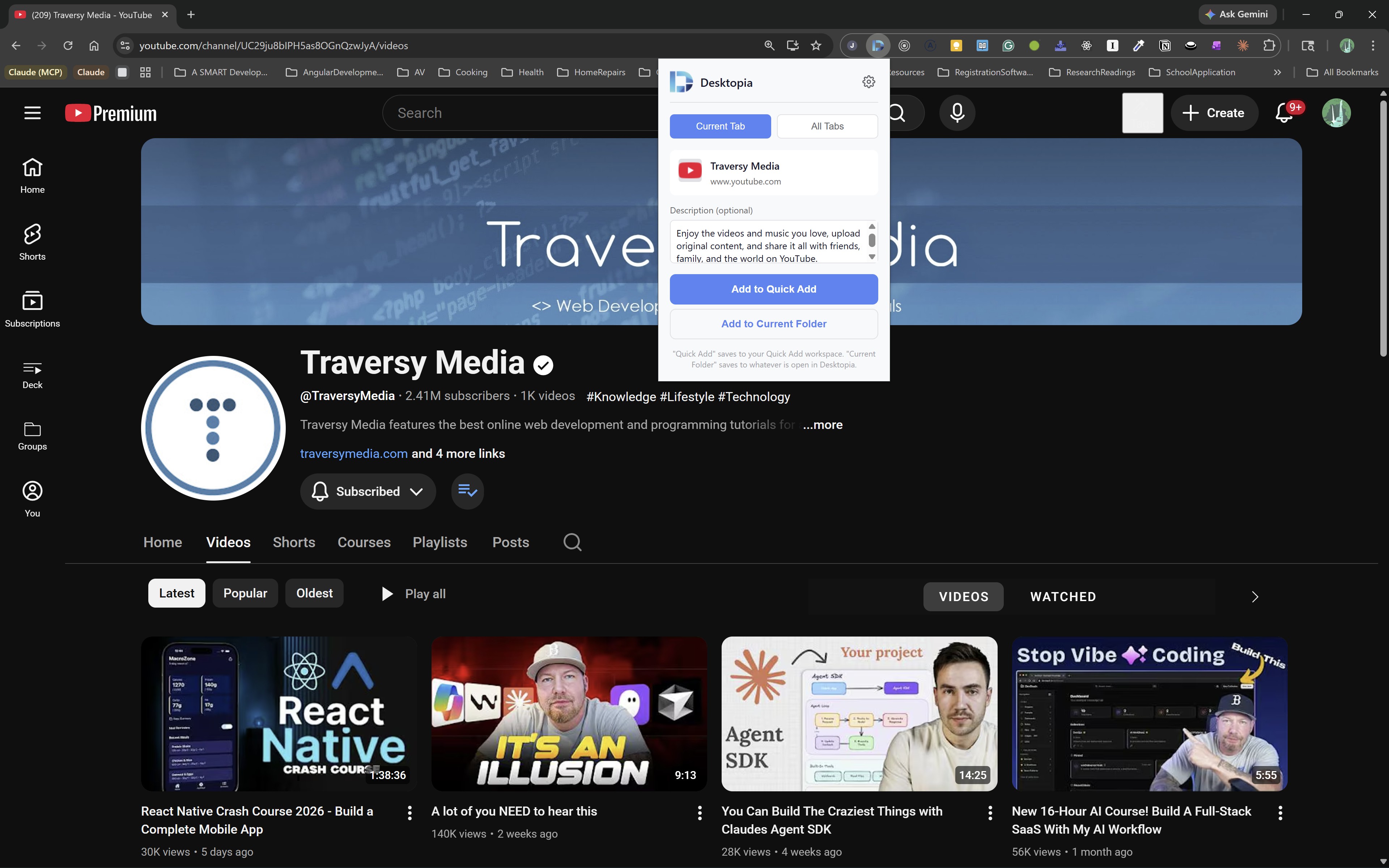The width and height of the screenshot is (1389, 868).
Task: Expand the channel description with ...more
Action: coord(822,425)
